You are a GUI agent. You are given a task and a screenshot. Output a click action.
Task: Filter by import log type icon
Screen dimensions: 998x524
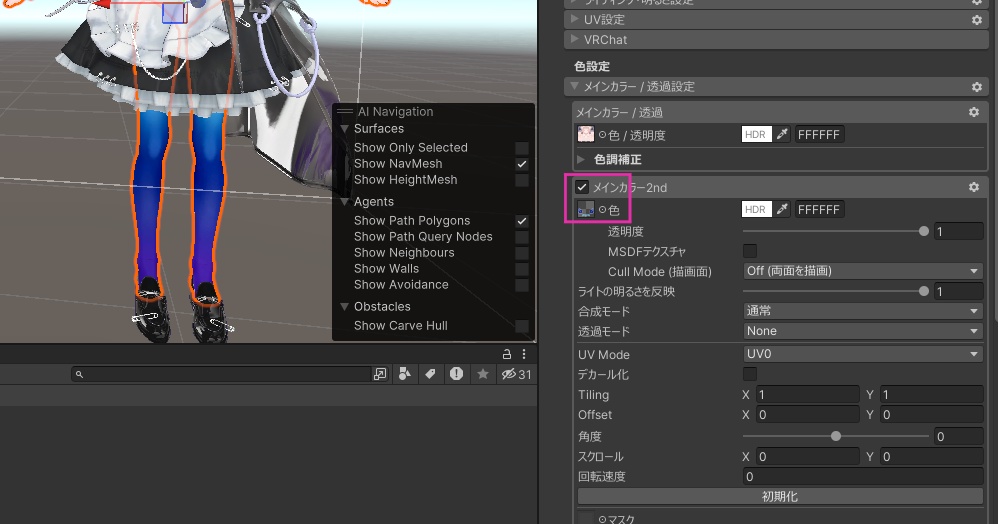point(456,374)
